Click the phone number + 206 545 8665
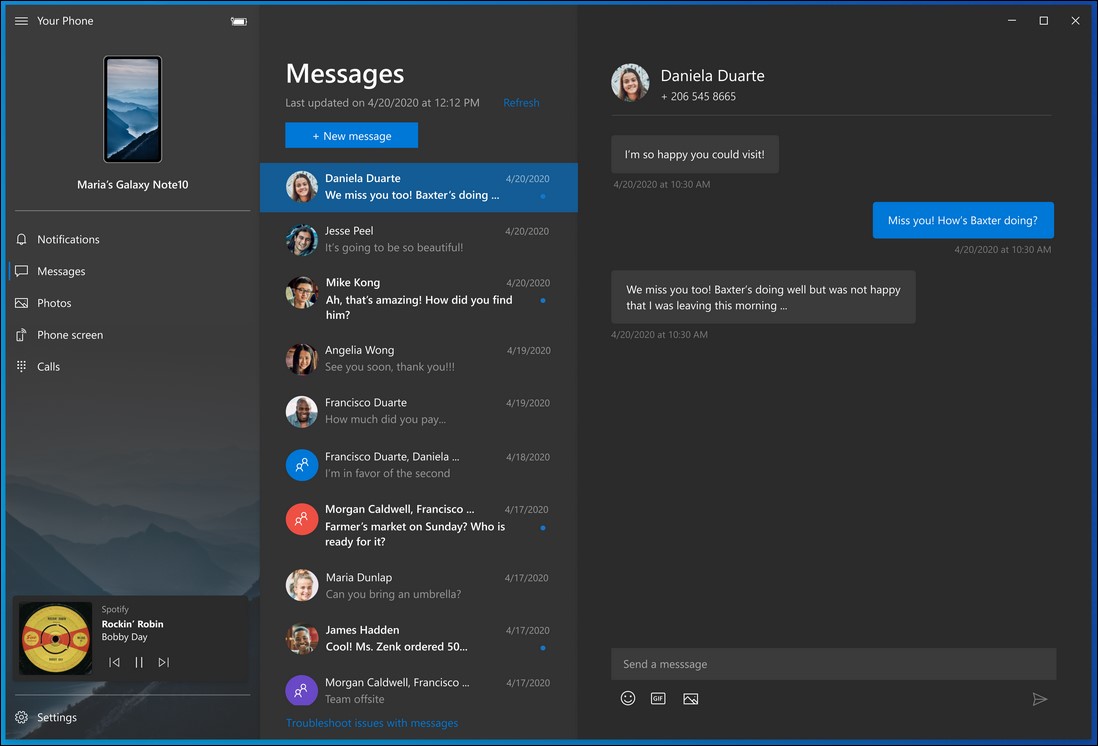 [698, 97]
